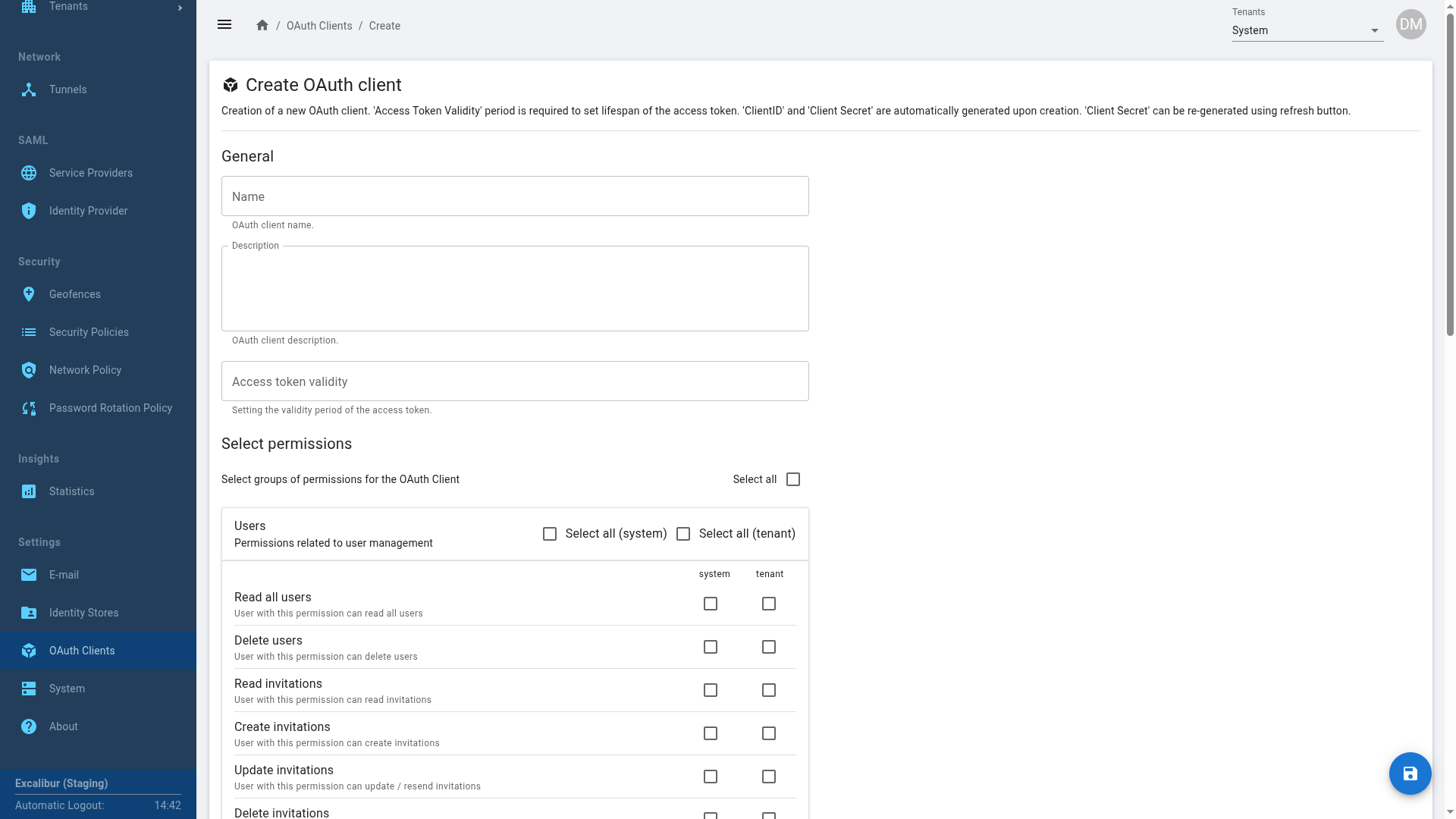1456x819 pixels.
Task: Click the Access token validity field
Action: [515, 381]
